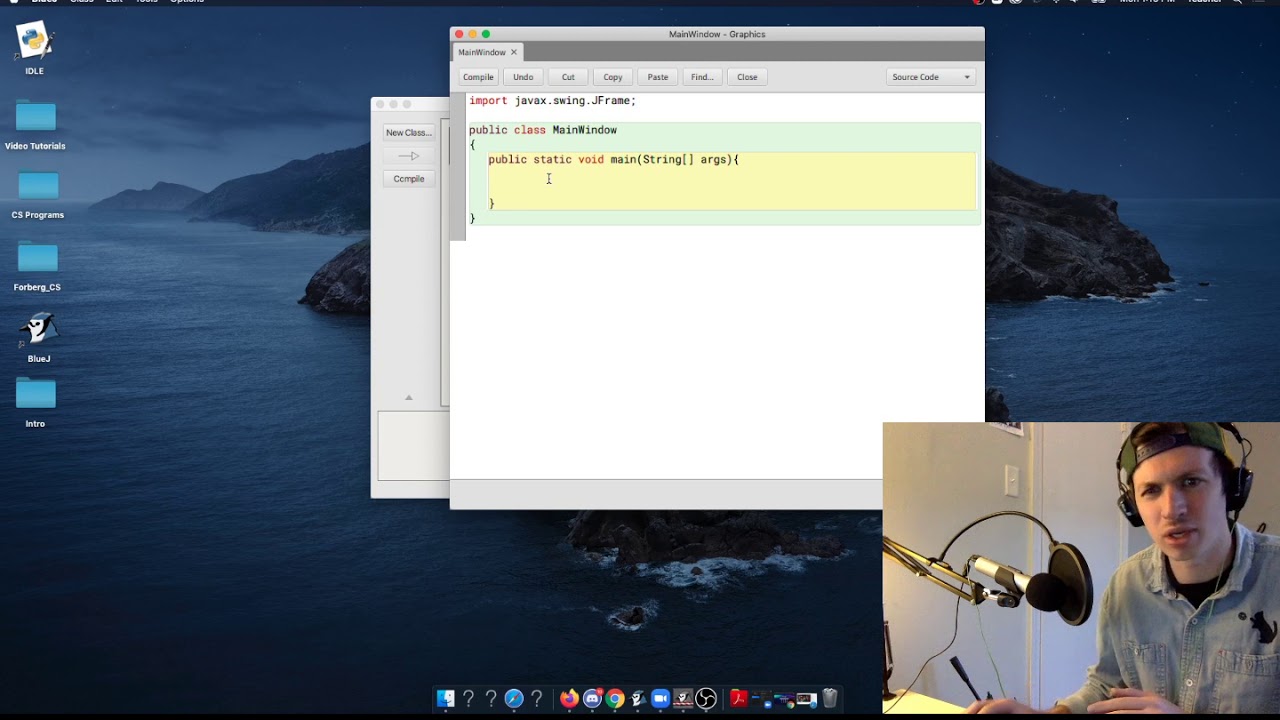Open OBS Studio from the dock

coord(706,699)
